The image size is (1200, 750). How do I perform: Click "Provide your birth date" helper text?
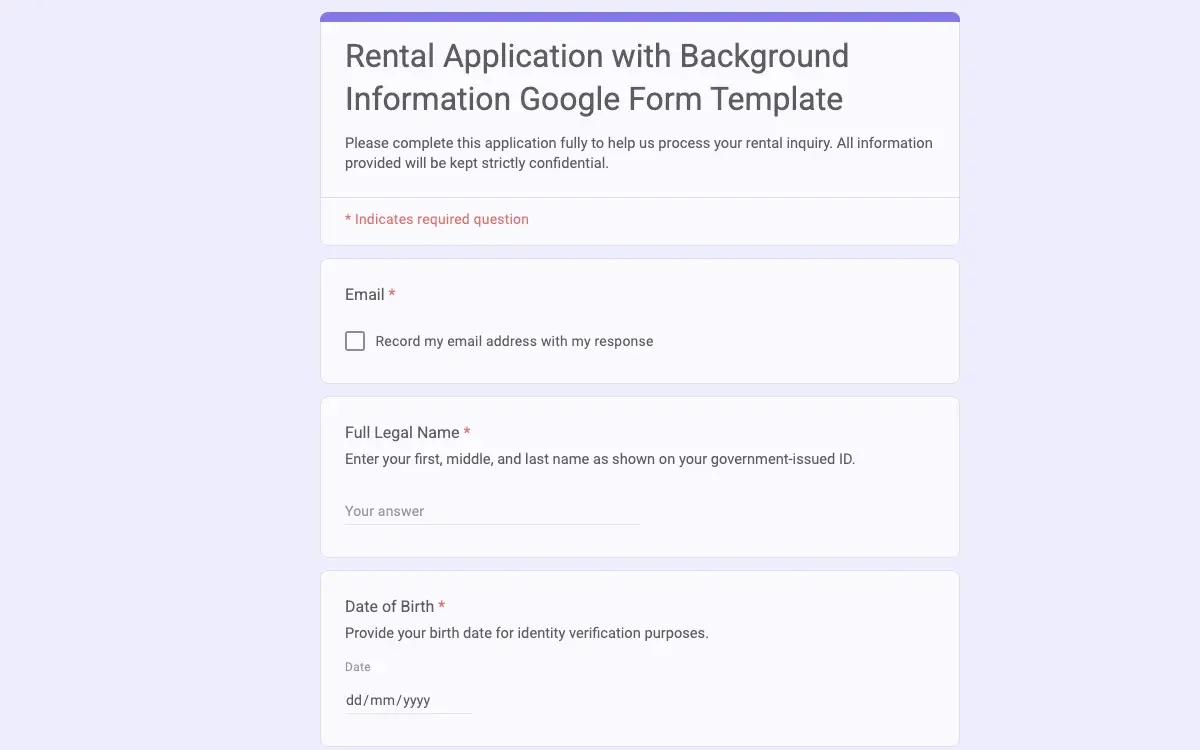[527, 633]
